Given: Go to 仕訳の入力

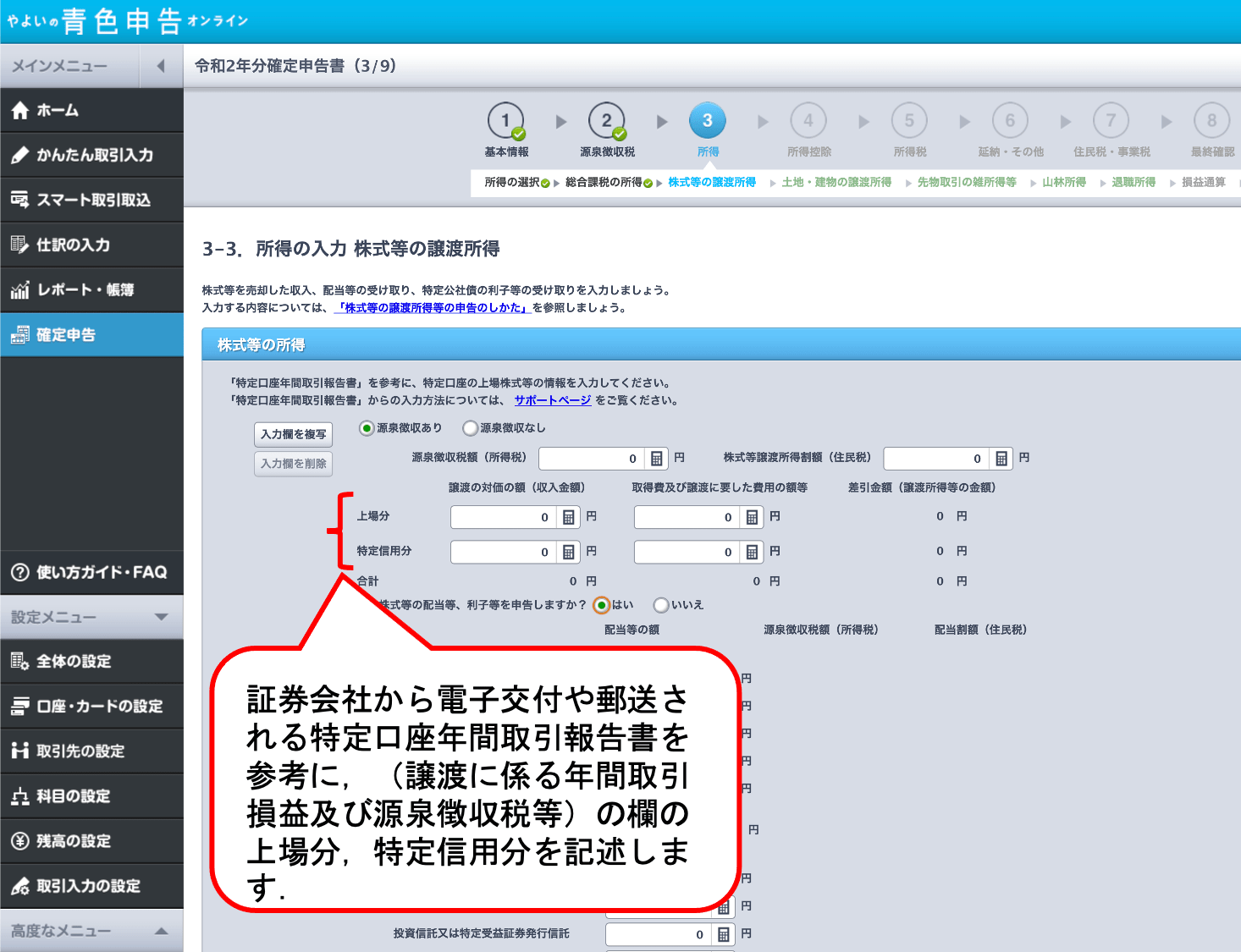Looking at the screenshot, I should pos(91,245).
